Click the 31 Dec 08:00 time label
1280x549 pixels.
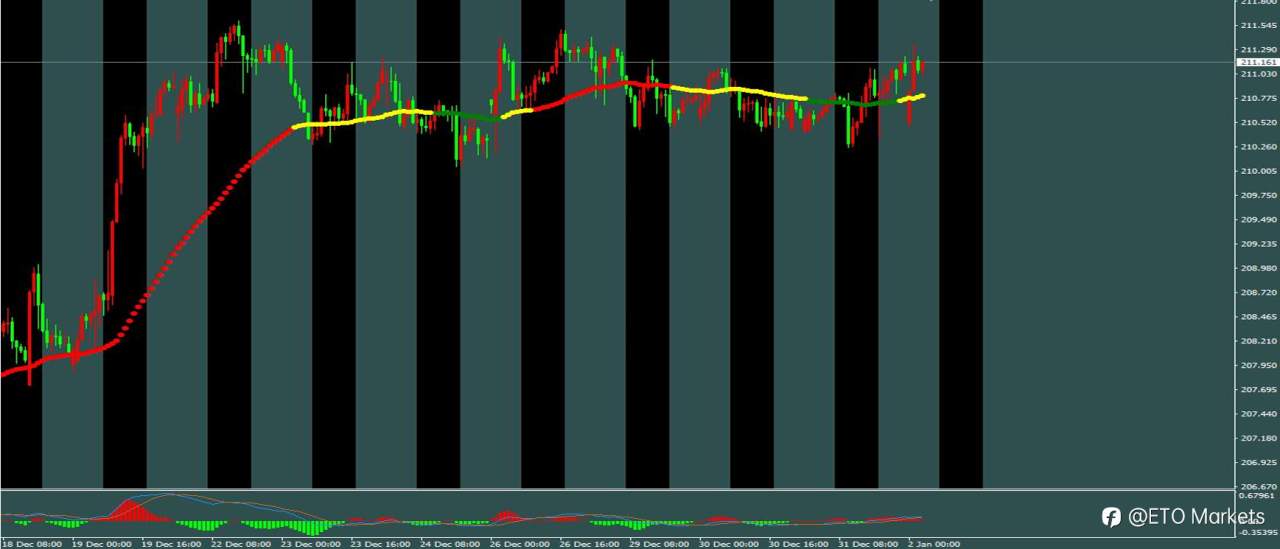[868, 544]
